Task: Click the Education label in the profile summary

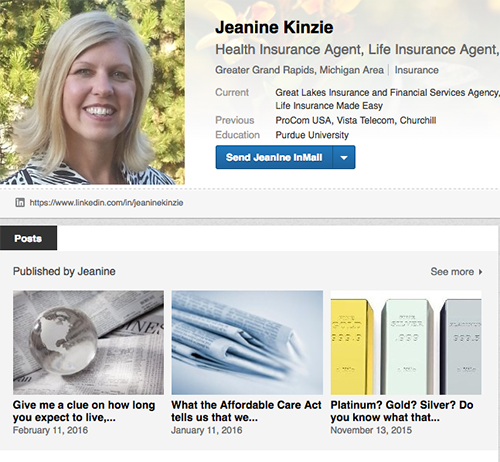Action: pyautogui.click(x=237, y=135)
